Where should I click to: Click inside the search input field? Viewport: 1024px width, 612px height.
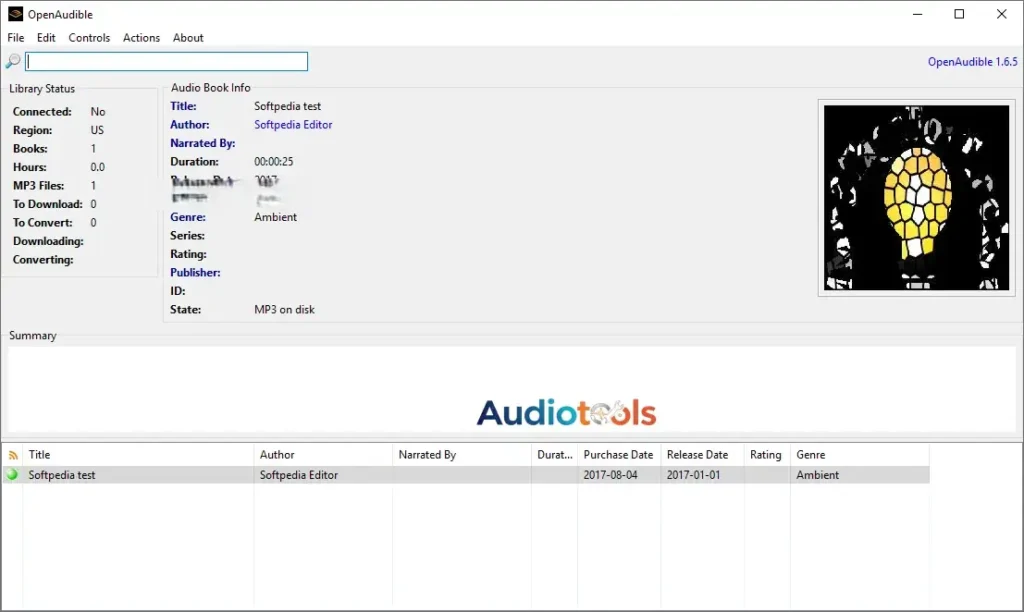click(165, 61)
